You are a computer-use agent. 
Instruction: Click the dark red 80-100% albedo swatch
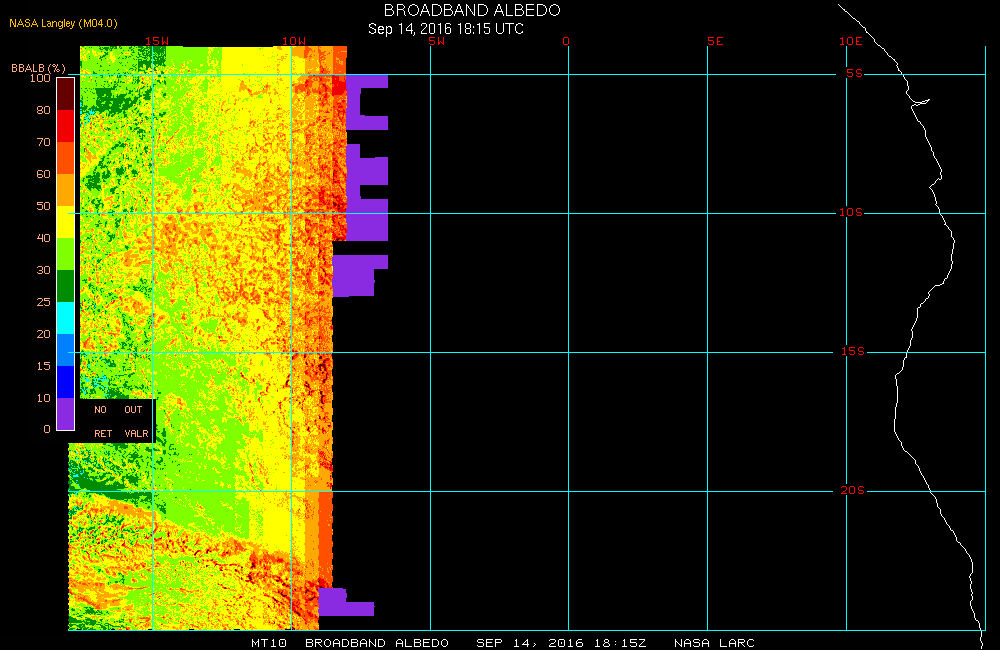click(x=65, y=93)
